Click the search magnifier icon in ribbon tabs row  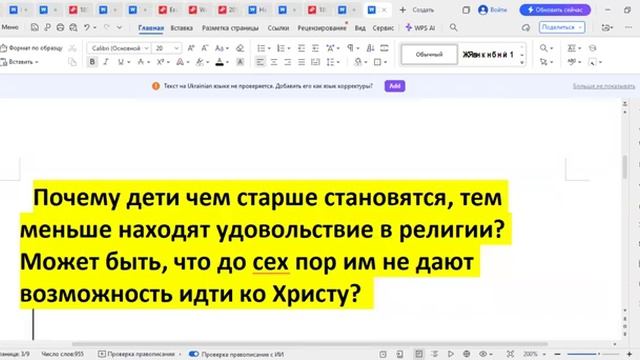tap(453, 27)
